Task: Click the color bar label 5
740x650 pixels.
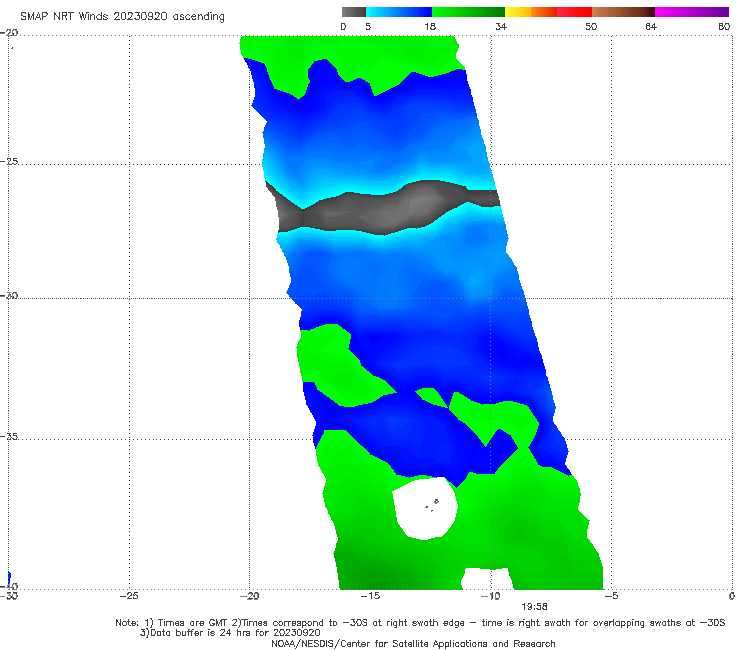Action: point(368,27)
